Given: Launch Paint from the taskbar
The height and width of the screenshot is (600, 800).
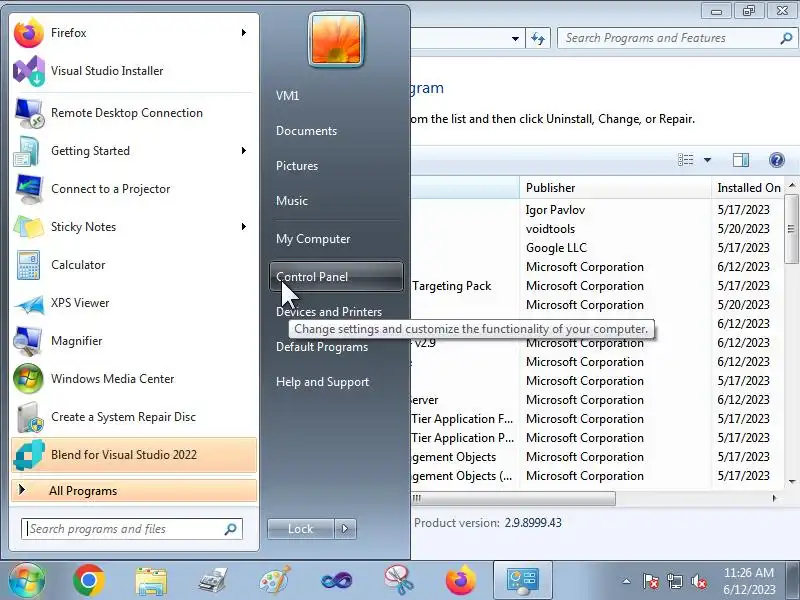Looking at the screenshot, I should pos(275,581).
